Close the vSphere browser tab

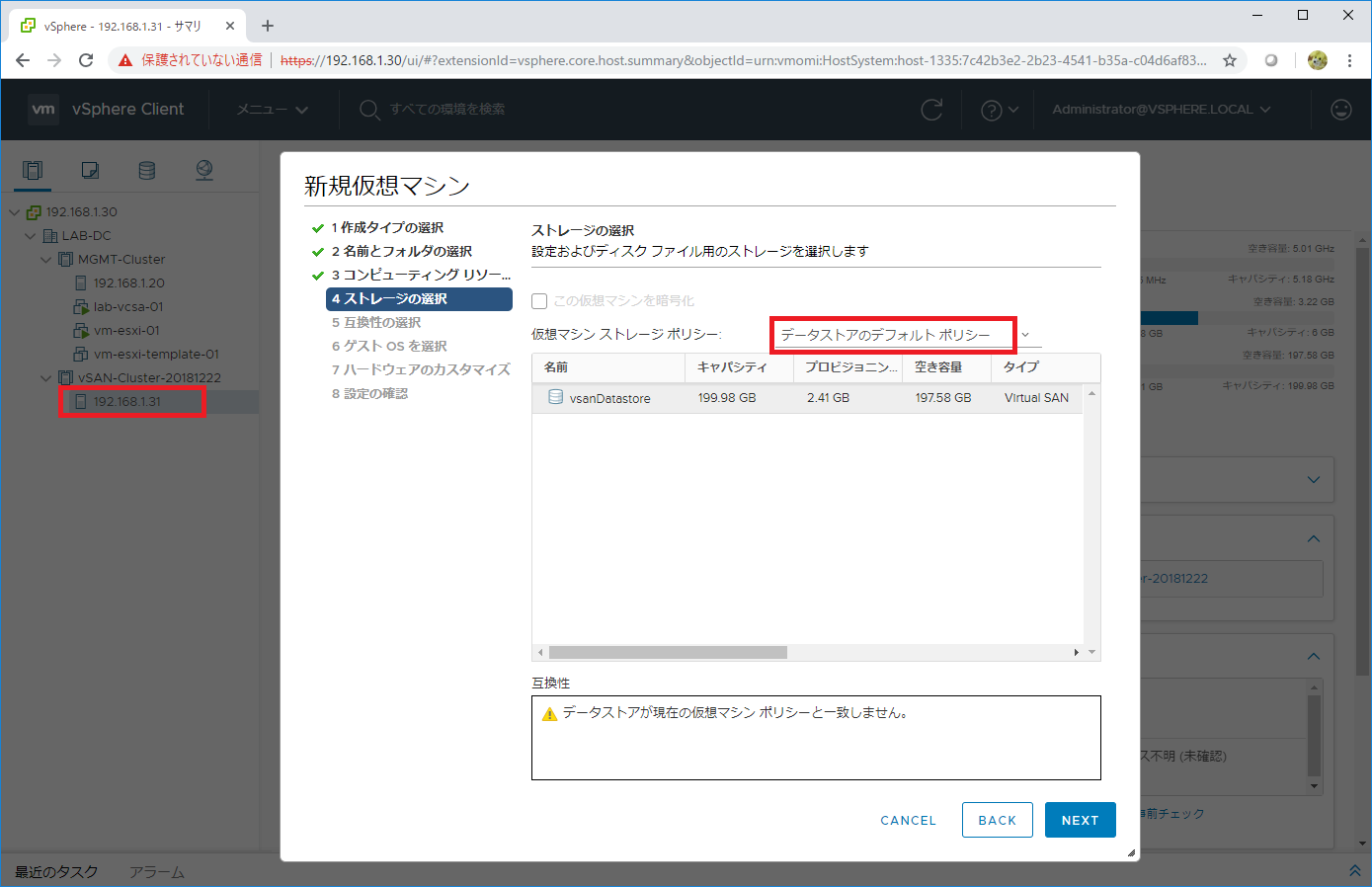(229, 26)
